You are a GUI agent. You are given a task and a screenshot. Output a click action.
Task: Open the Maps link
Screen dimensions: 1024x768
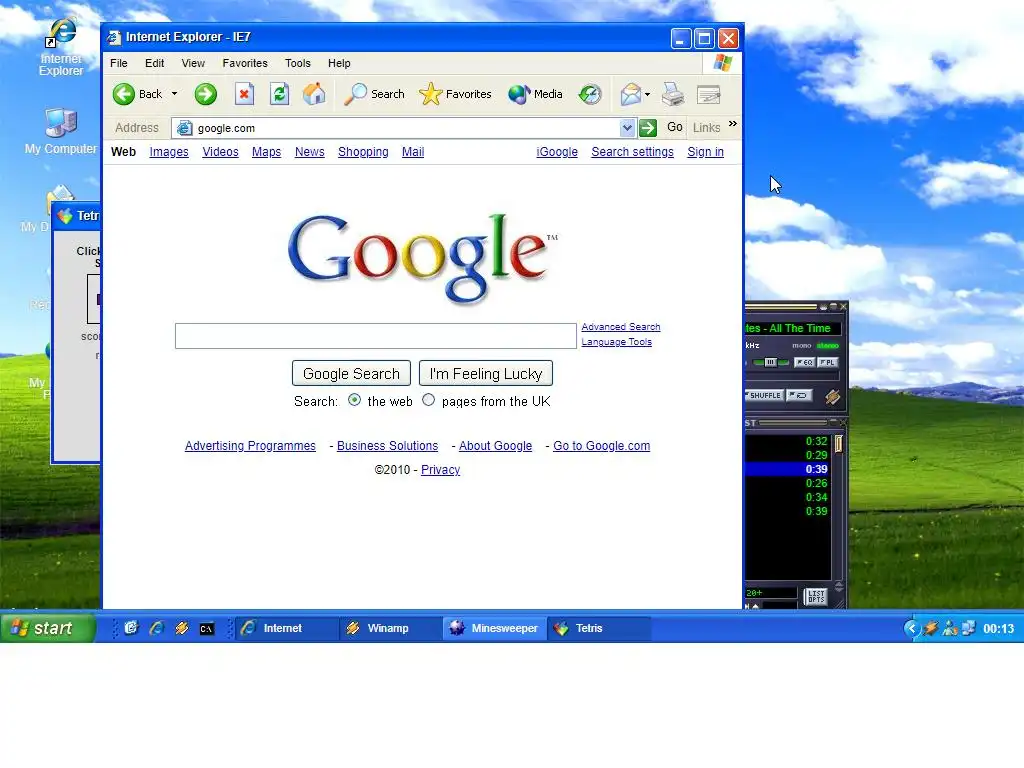[x=266, y=152]
